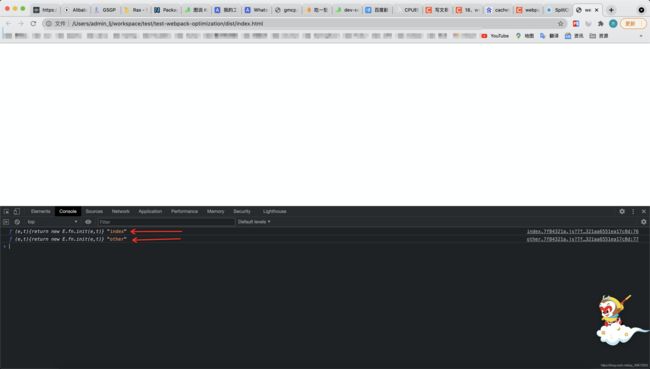Switch to the GSGP browser tab
650x369 pixels.
pos(105,10)
